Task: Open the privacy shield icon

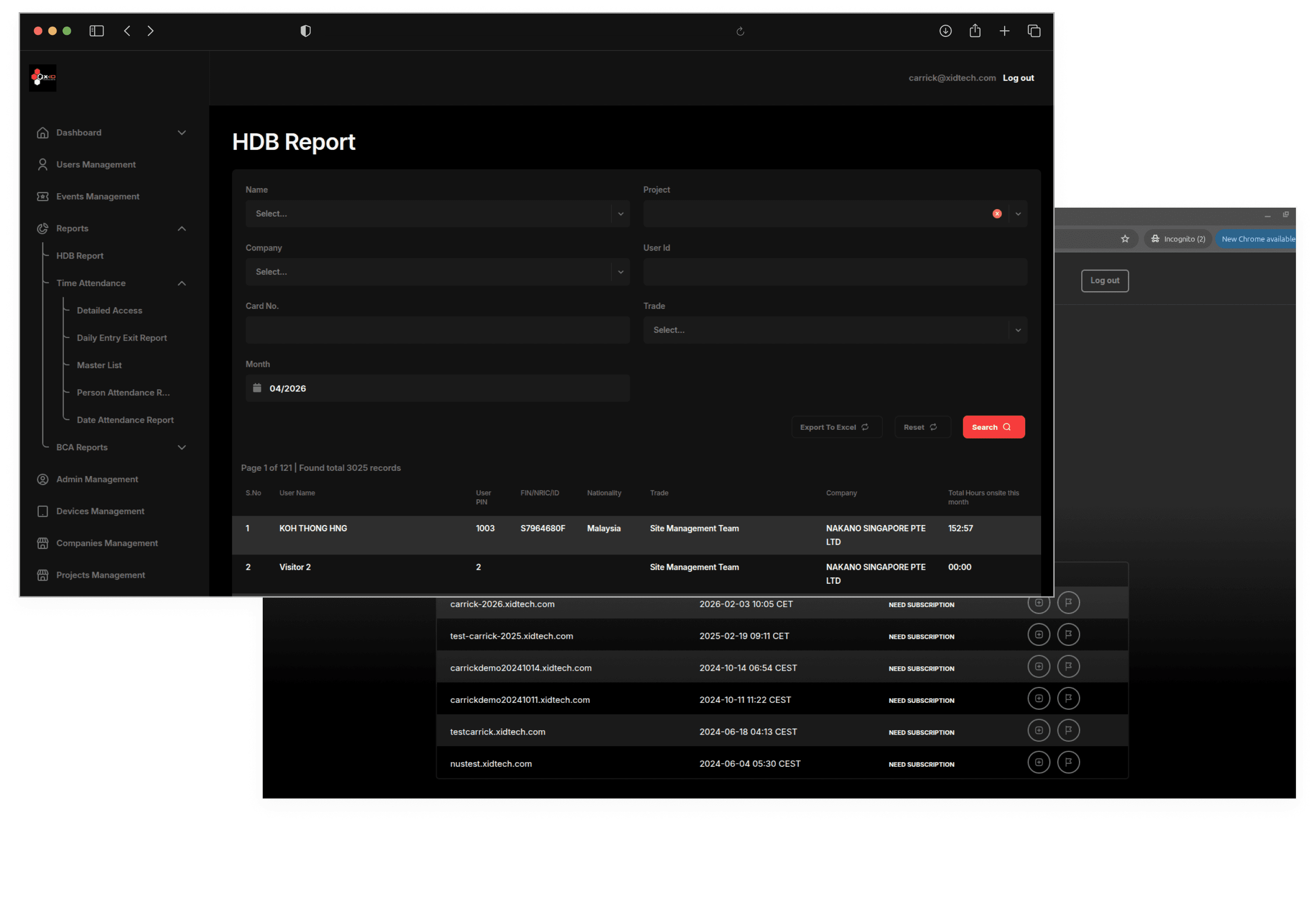Action: [x=306, y=31]
